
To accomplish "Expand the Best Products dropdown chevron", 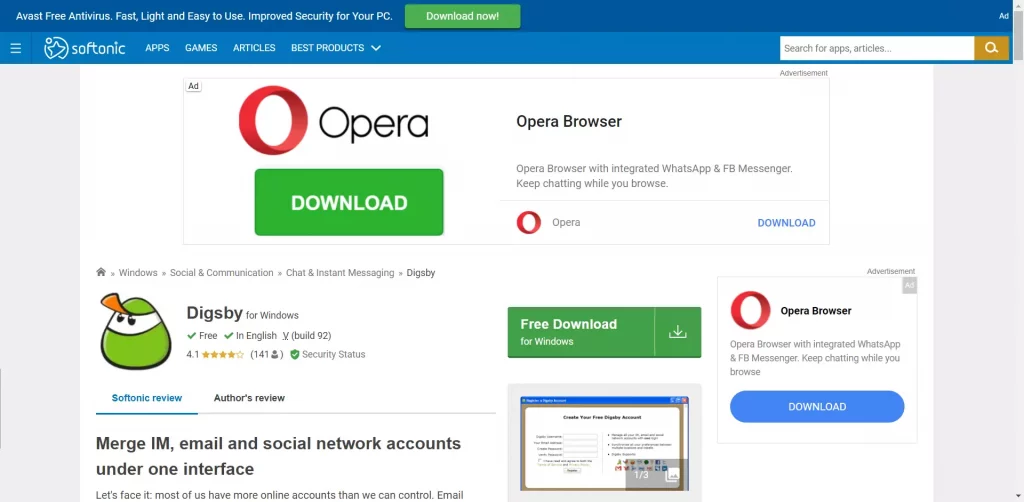I will click(376, 48).
